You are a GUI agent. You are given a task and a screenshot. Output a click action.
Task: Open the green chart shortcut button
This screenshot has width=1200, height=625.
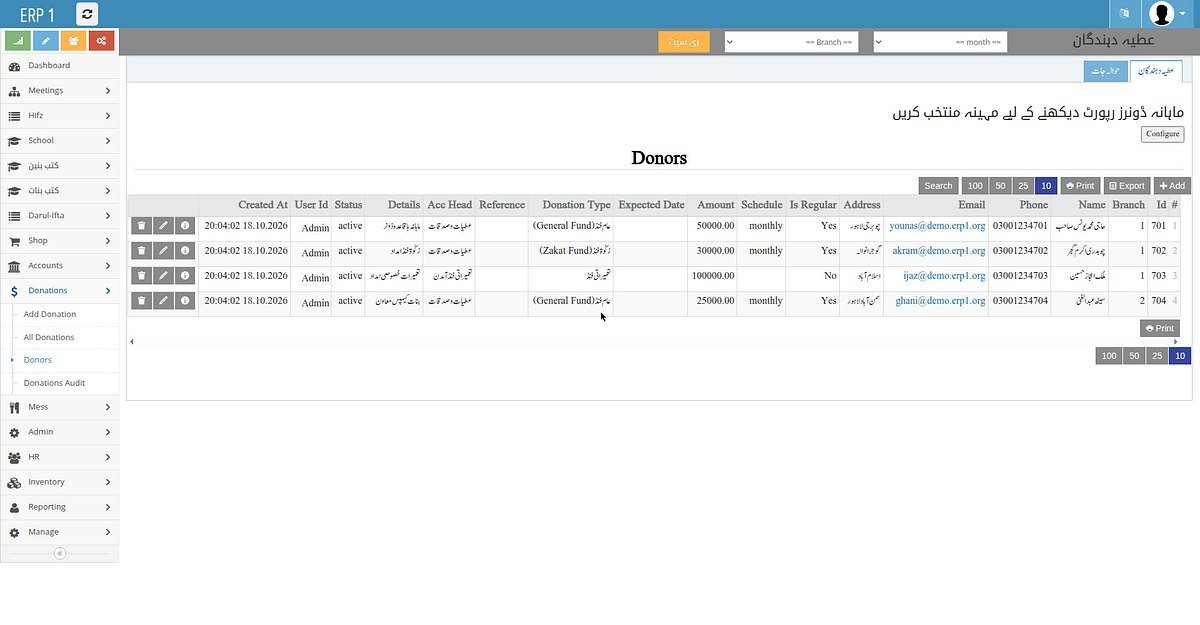coord(17,41)
